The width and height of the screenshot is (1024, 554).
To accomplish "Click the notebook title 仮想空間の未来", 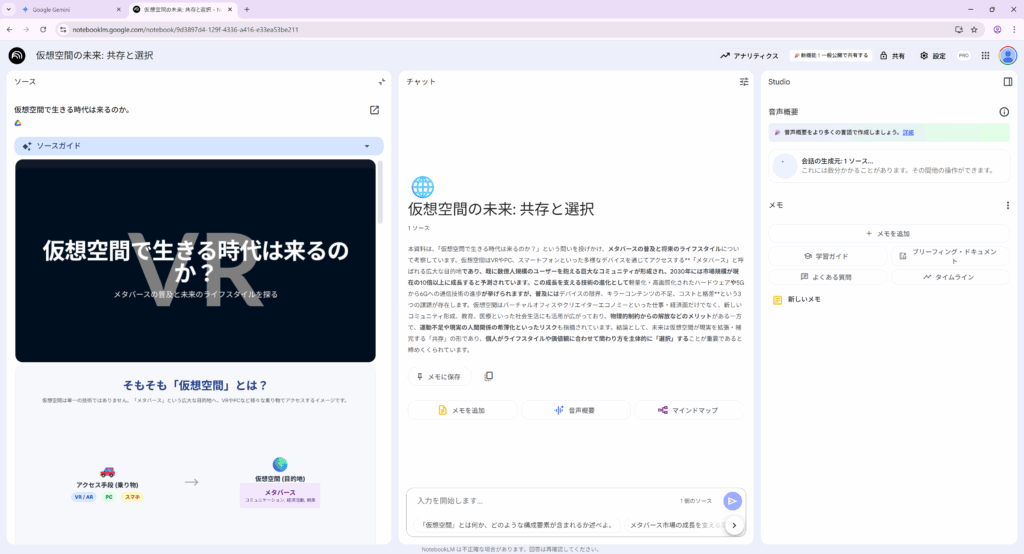I will pos(95,56).
